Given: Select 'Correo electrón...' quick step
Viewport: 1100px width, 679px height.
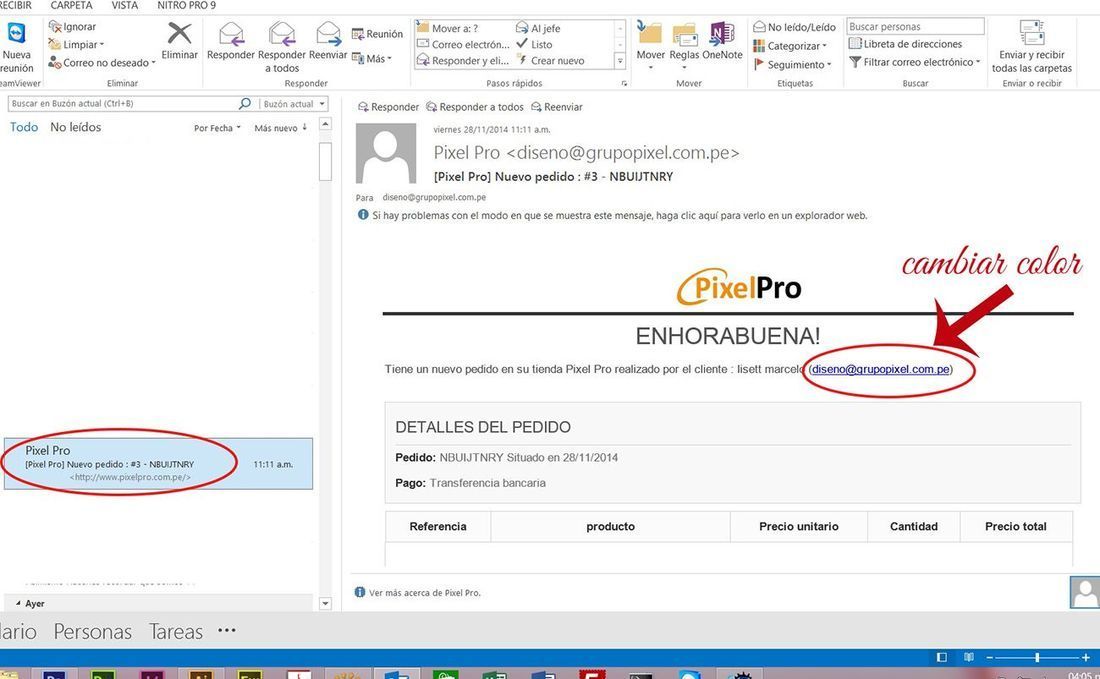Looking at the screenshot, I should (x=463, y=44).
